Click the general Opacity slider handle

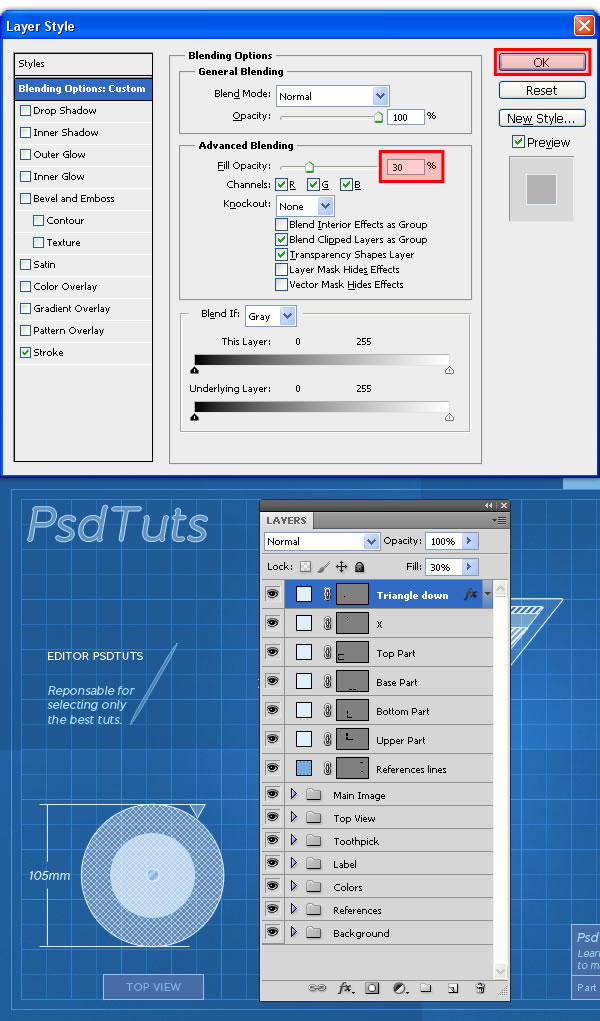379,117
